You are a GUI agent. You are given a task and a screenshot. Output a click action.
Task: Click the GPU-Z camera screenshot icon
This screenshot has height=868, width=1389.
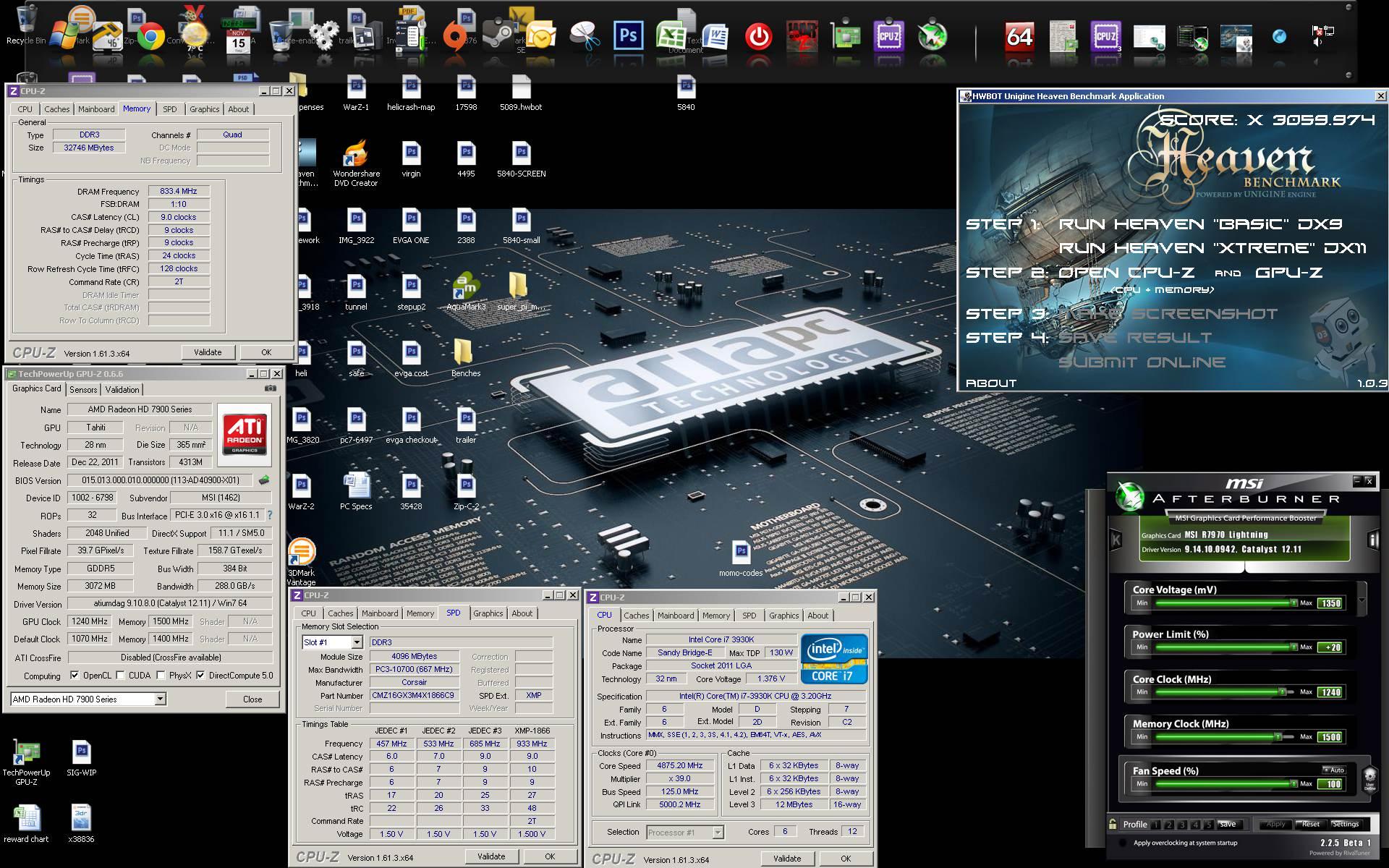[x=271, y=388]
